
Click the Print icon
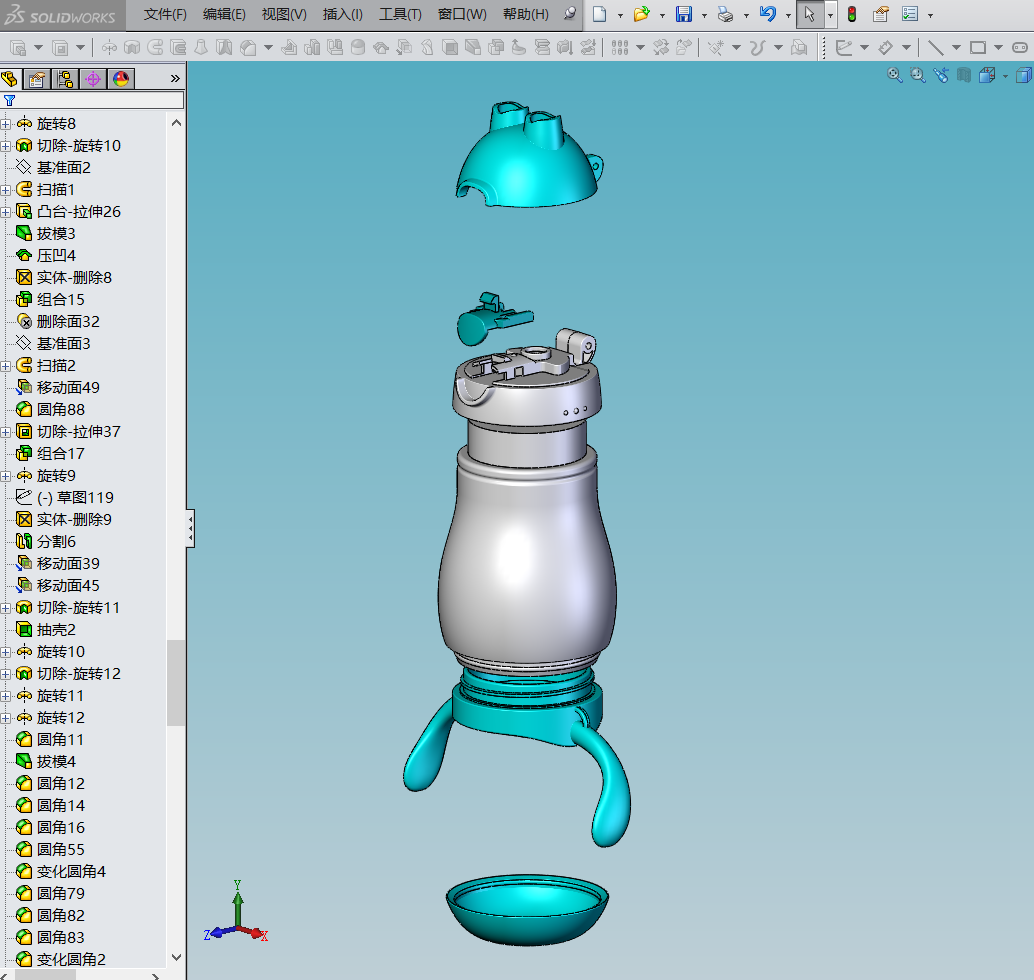click(725, 14)
